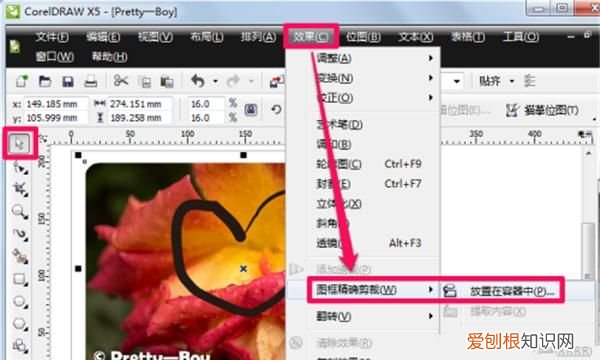Select the Rectangle tool
This screenshot has height=360, width=600.
tap(20, 279)
